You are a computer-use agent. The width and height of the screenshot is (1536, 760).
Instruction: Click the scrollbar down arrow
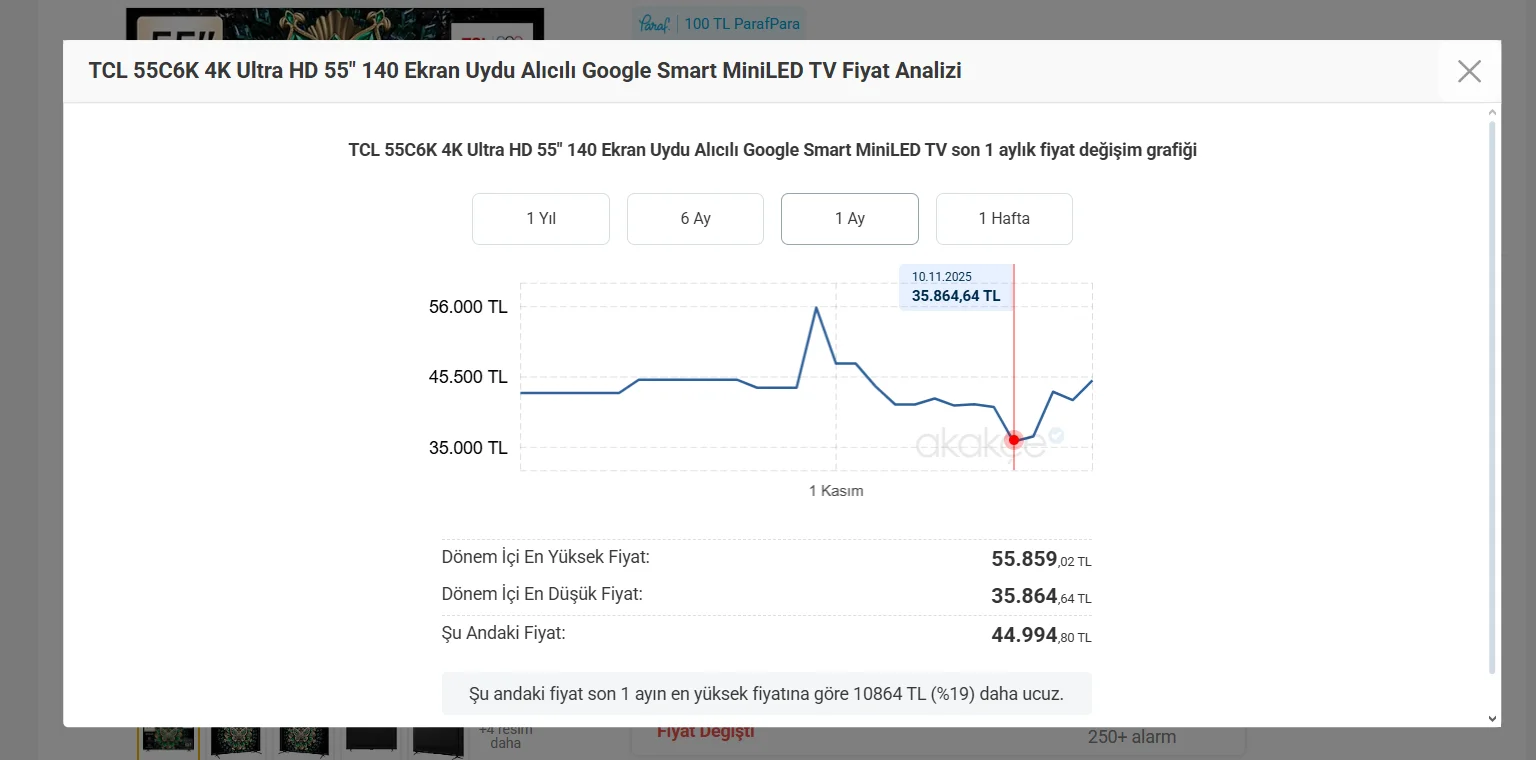[1492, 718]
